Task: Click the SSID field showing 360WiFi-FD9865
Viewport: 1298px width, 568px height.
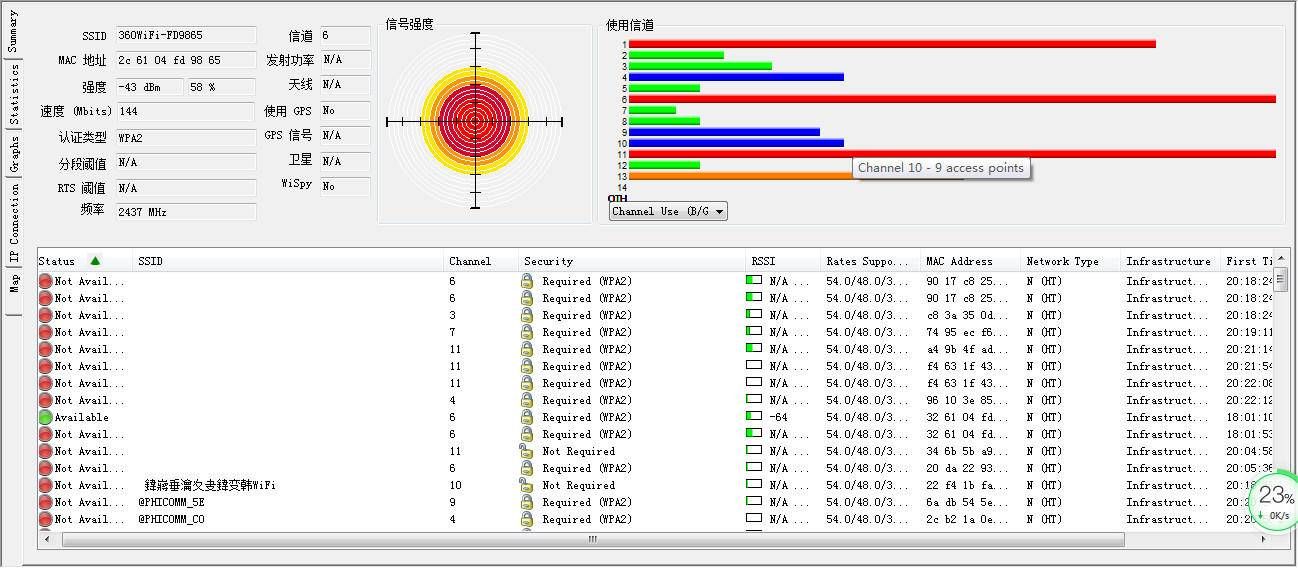Action: [186, 35]
